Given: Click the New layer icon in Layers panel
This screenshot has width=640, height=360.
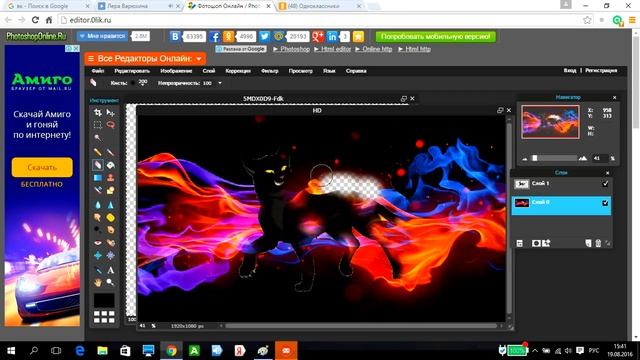Looking at the screenshot, I should coord(588,243).
